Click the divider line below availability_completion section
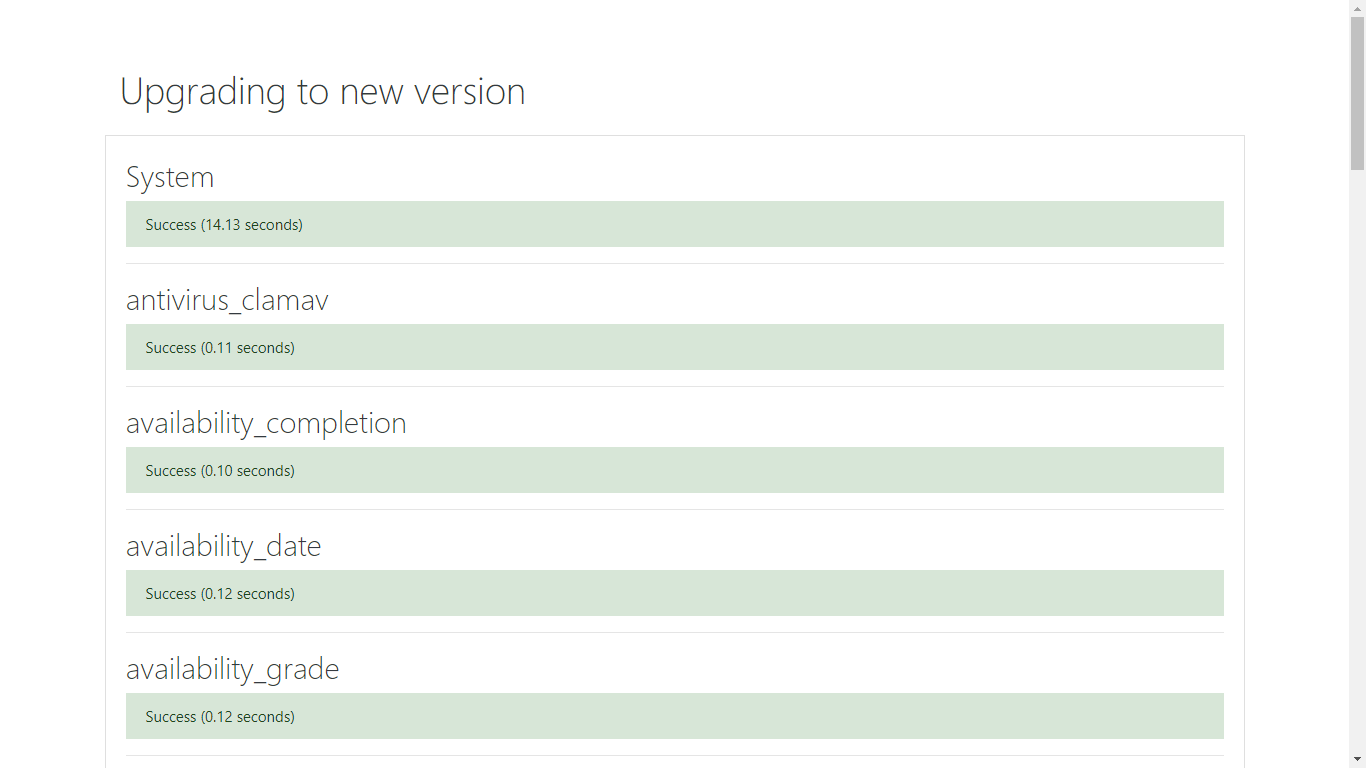This screenshot has height=768, width=1366. click(x=674, y=510)
